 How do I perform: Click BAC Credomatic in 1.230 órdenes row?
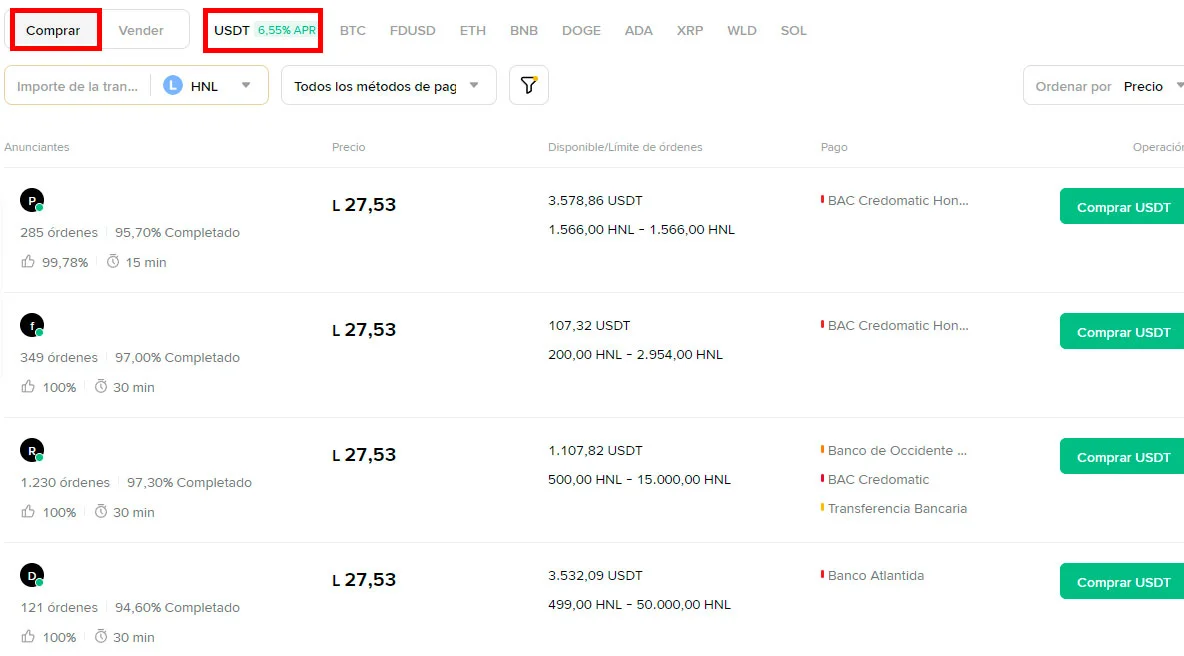coord(877,479)
